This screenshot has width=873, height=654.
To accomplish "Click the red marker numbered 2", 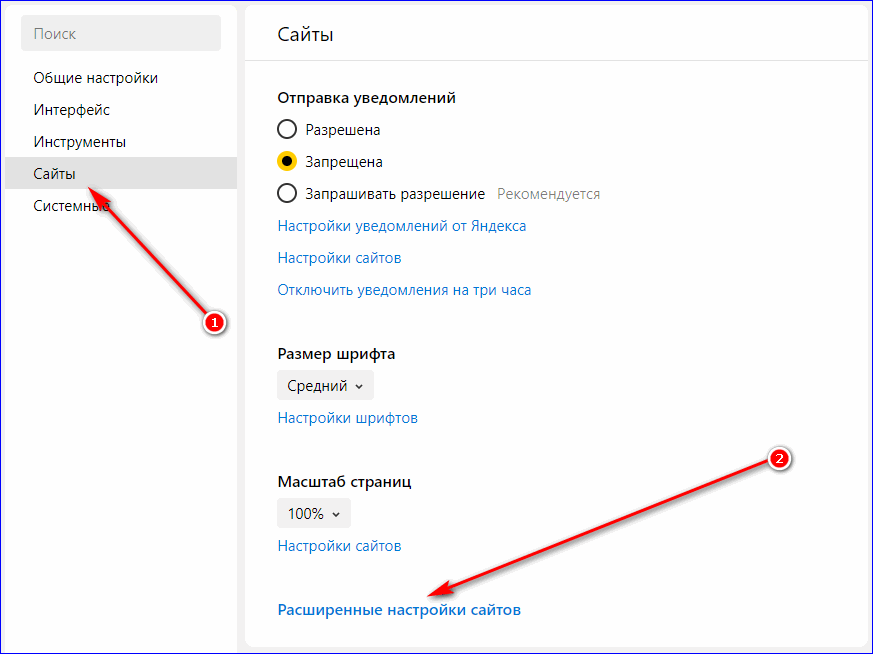I will (x=780, y=458).
